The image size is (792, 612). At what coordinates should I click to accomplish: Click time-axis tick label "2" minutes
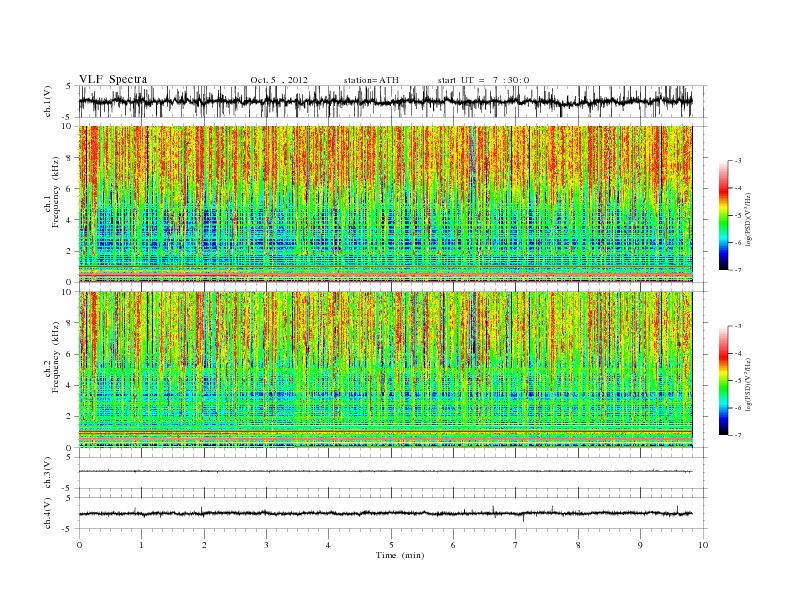[x=204, y=545]
